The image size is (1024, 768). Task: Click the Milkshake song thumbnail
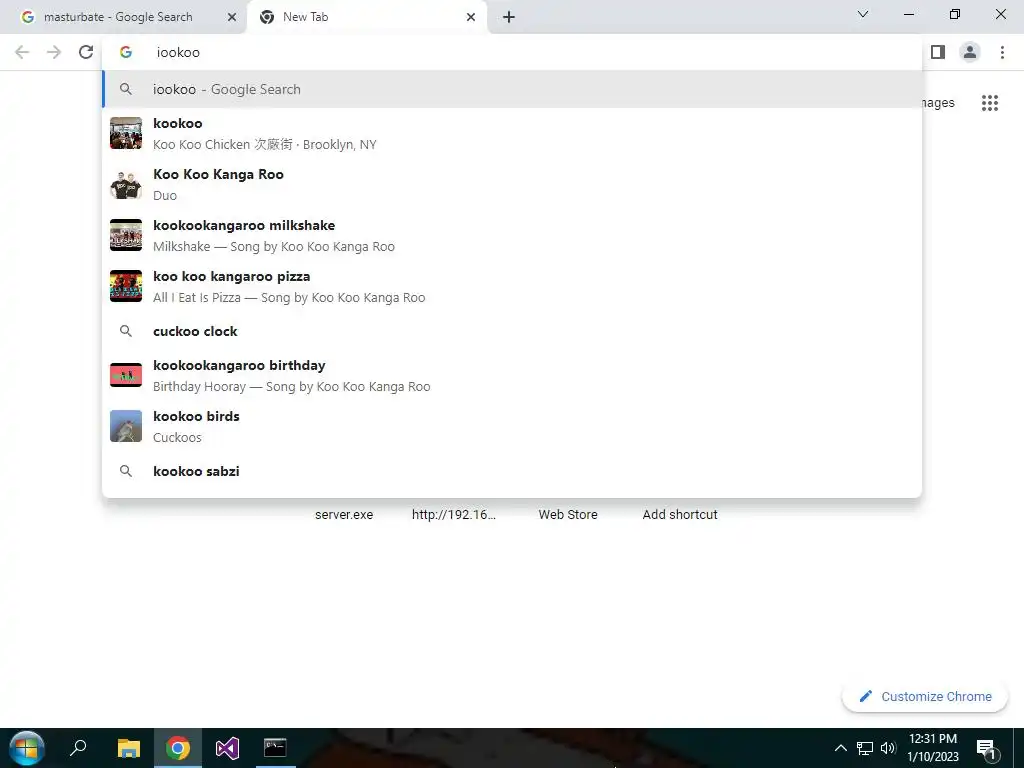point(126,235)
